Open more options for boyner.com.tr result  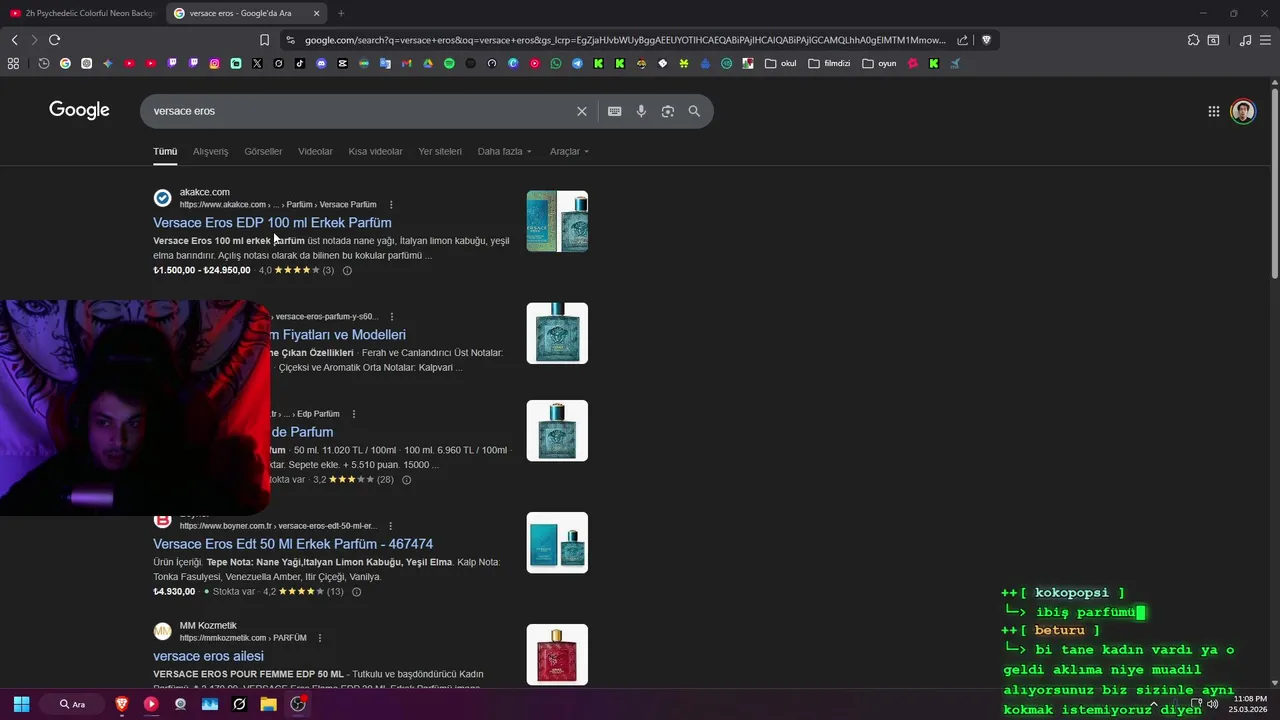(391, 526)
